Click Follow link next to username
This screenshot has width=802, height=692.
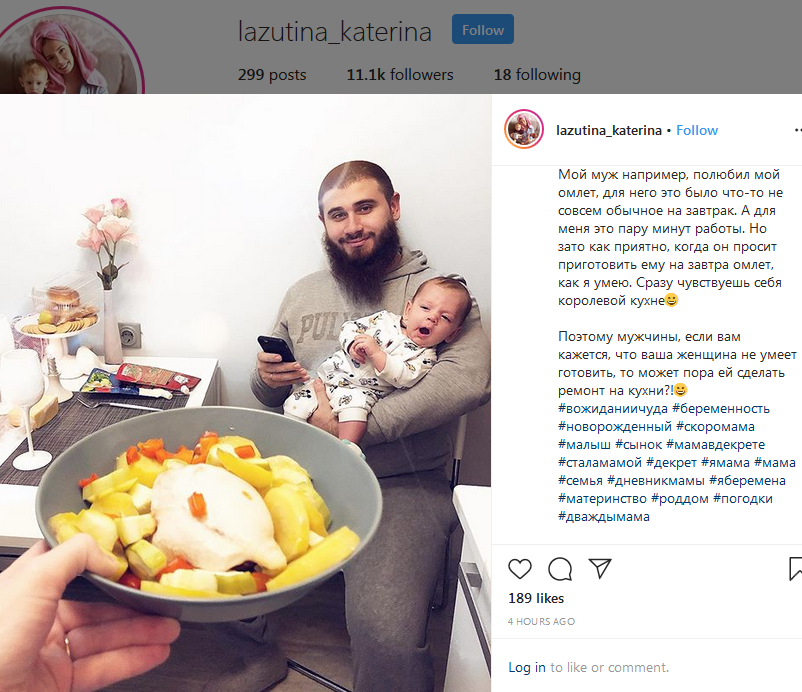(697, 130)
